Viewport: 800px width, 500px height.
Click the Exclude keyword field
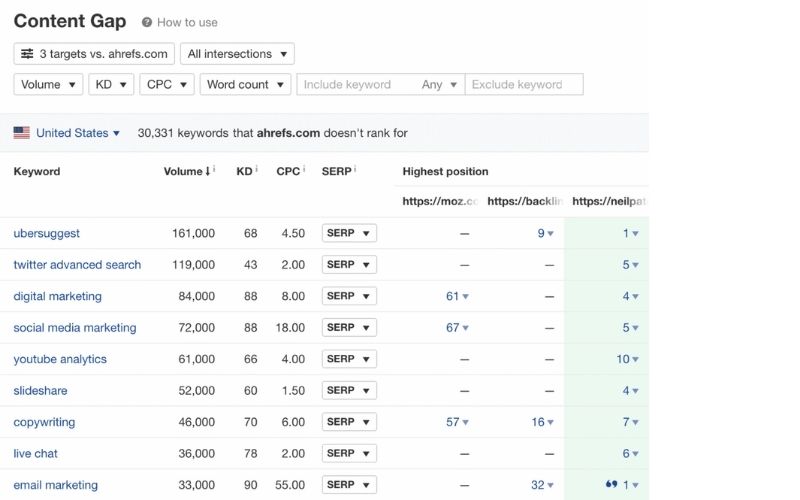(x=524, y=85)
